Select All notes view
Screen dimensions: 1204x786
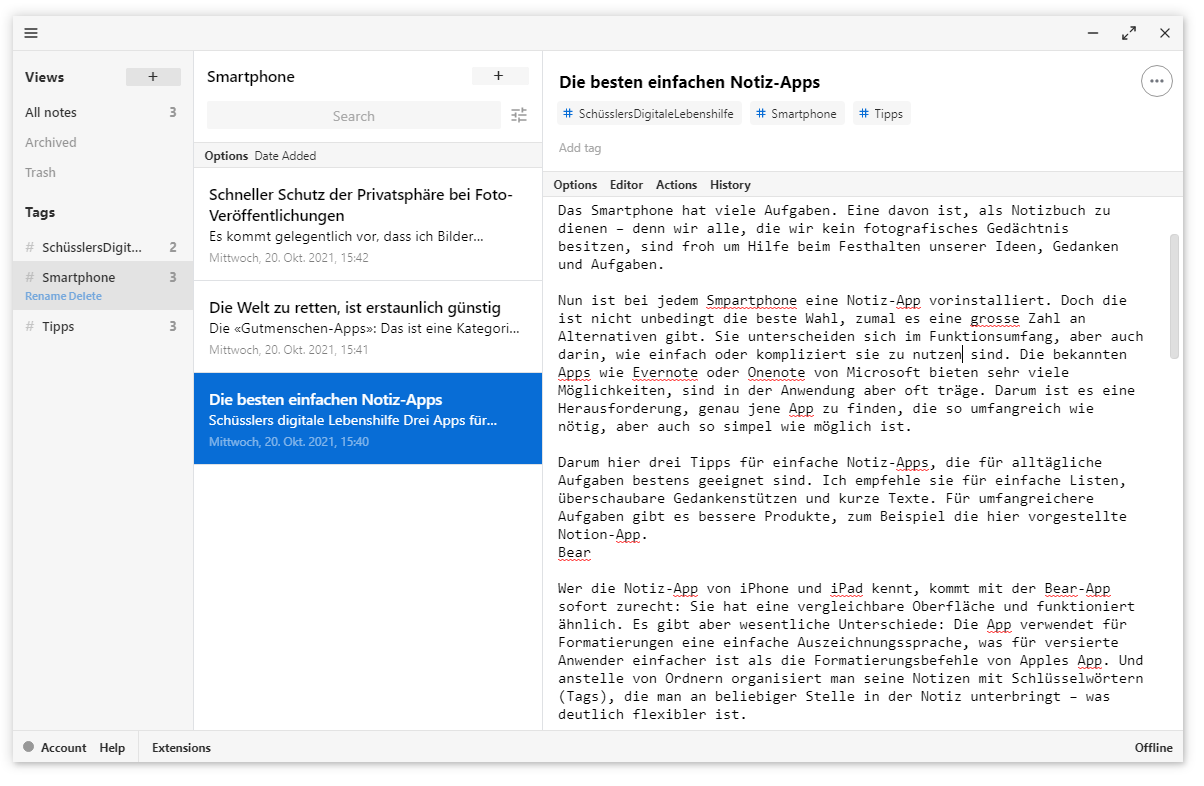pos(103,112)
